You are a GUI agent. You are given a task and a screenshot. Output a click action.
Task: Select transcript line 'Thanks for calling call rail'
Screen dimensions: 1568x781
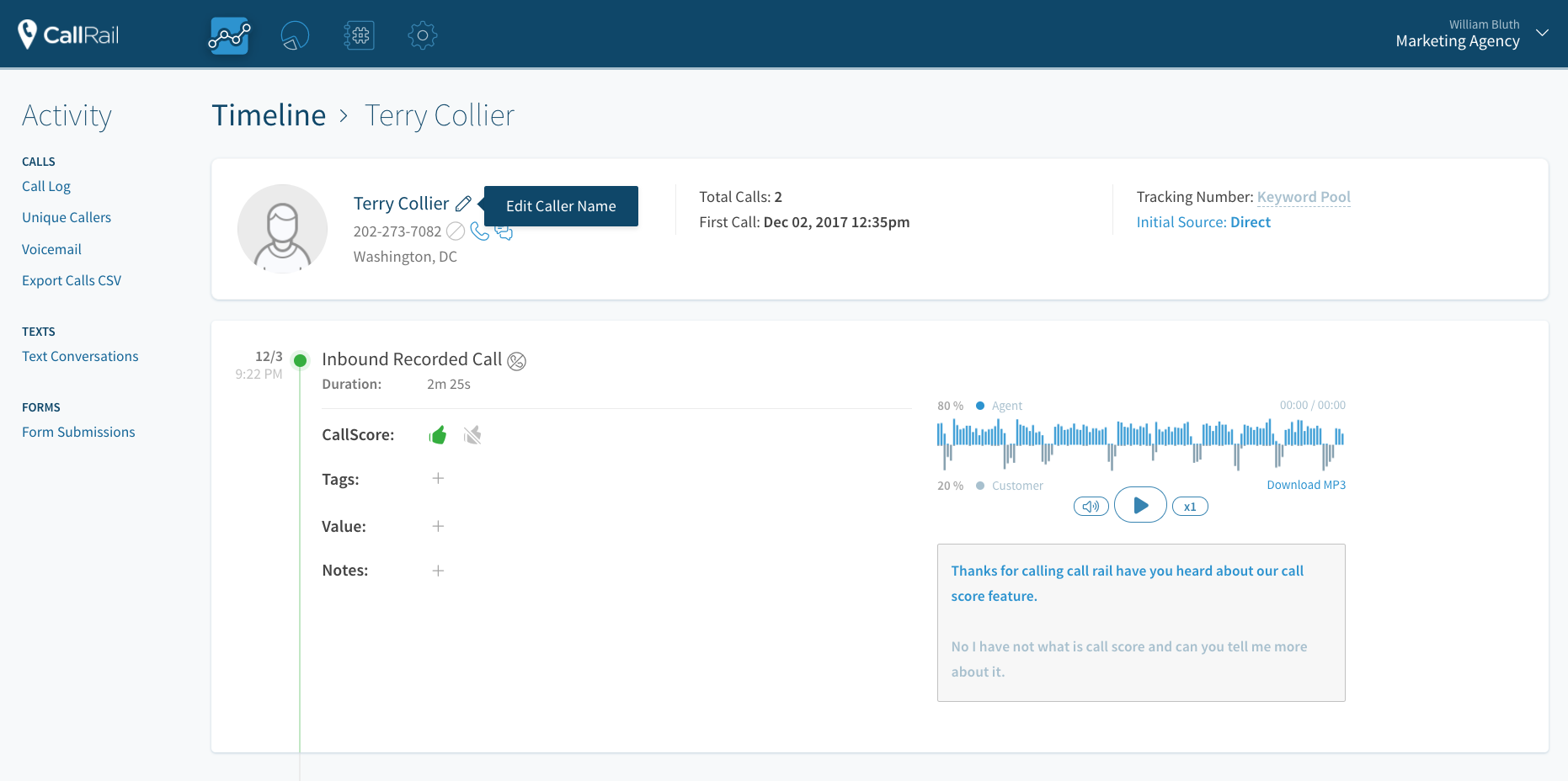[1128, 583]
